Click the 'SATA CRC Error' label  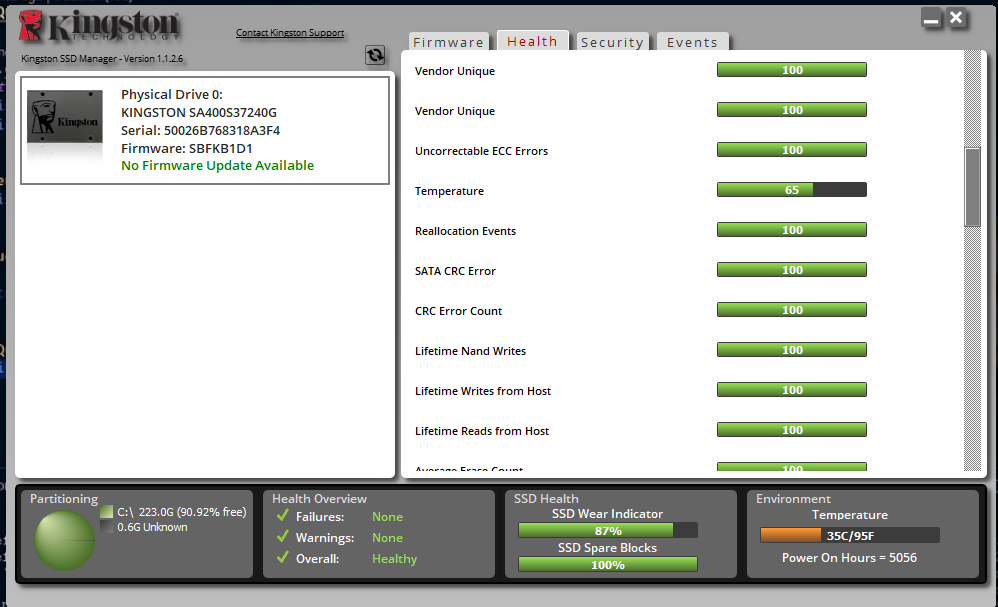tap(455, 271)
